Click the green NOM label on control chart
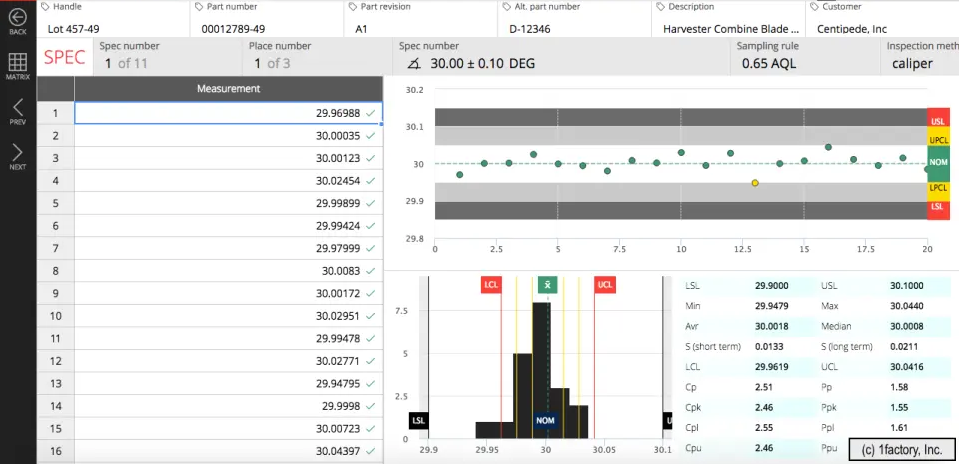Screen dimensions: 959x464 tap(938, 162)
